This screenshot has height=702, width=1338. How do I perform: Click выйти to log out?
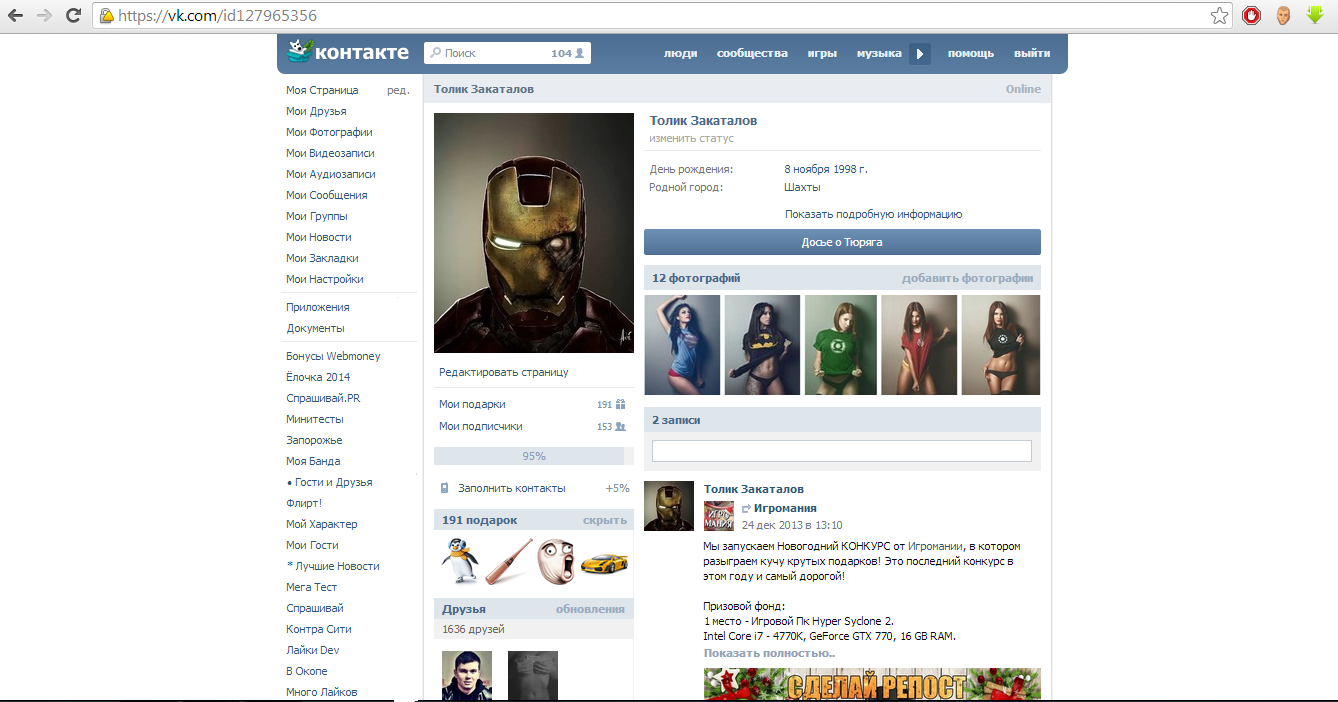tap(1032, 54)
